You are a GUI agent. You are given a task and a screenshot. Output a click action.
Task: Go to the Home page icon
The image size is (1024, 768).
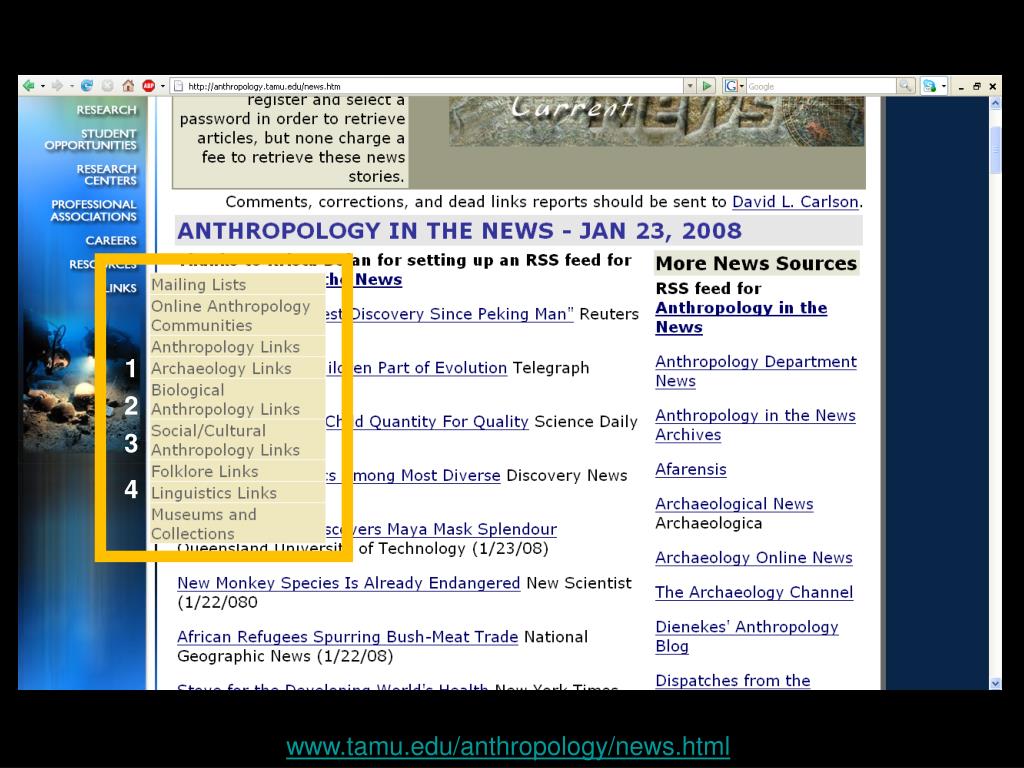pos(128,86)
